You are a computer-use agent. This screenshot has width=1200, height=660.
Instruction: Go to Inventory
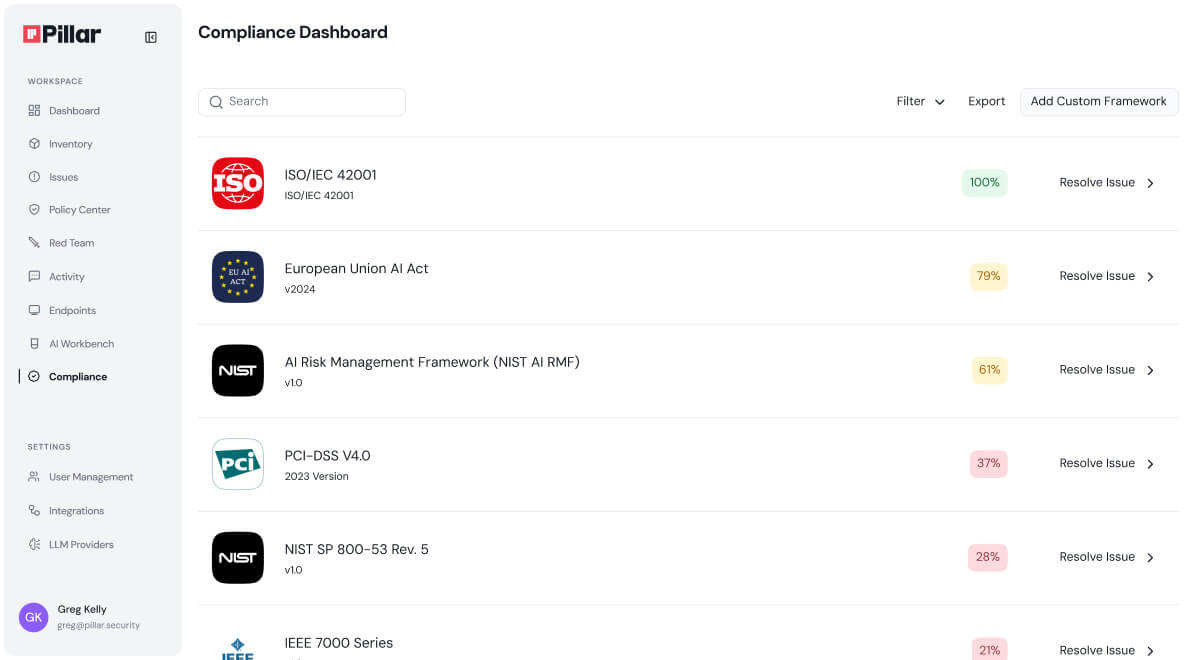(71, 144)
